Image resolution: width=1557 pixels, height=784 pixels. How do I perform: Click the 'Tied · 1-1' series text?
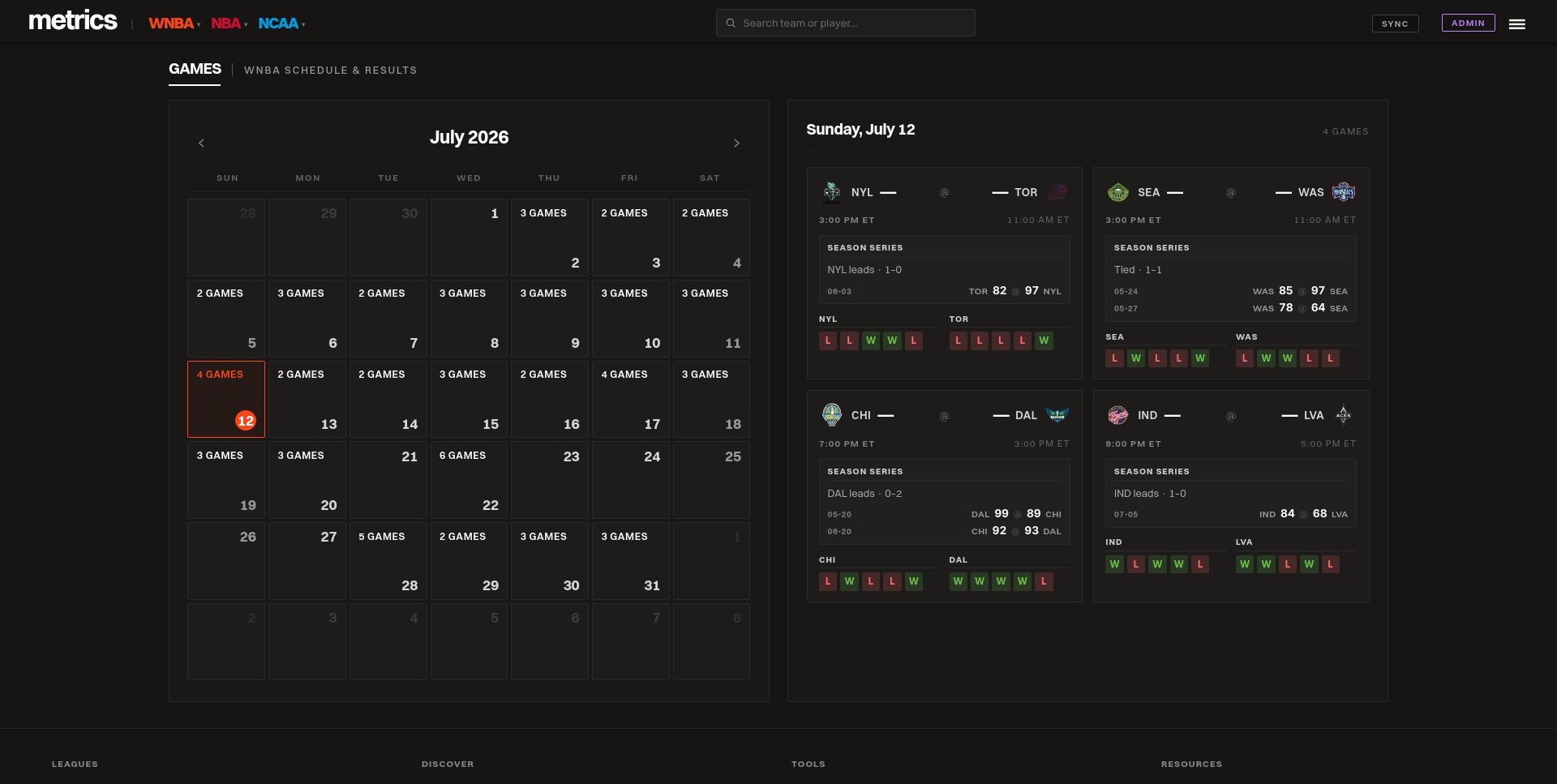1138,270
